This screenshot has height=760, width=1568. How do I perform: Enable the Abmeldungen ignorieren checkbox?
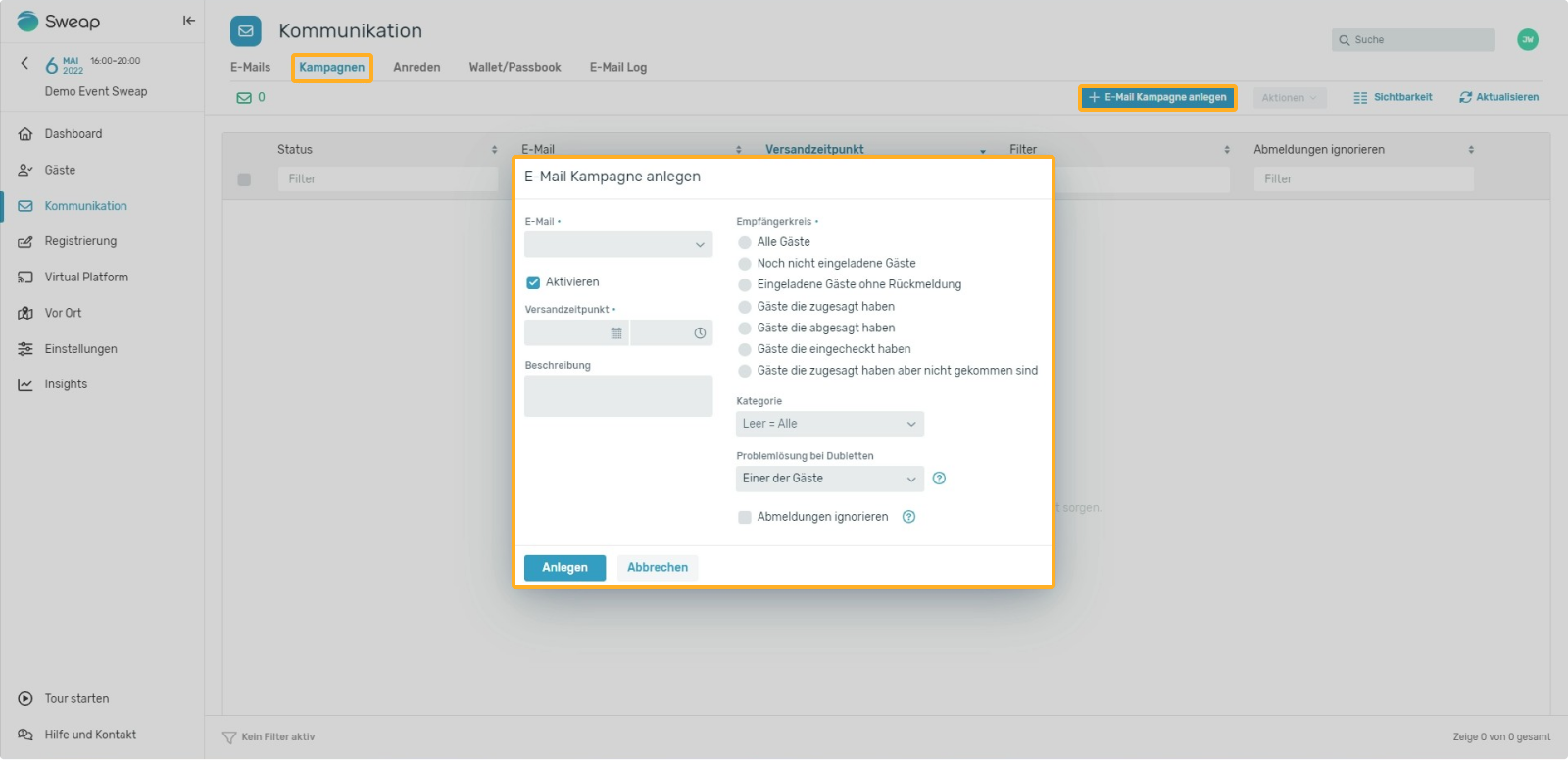click(x=745, y=517)
